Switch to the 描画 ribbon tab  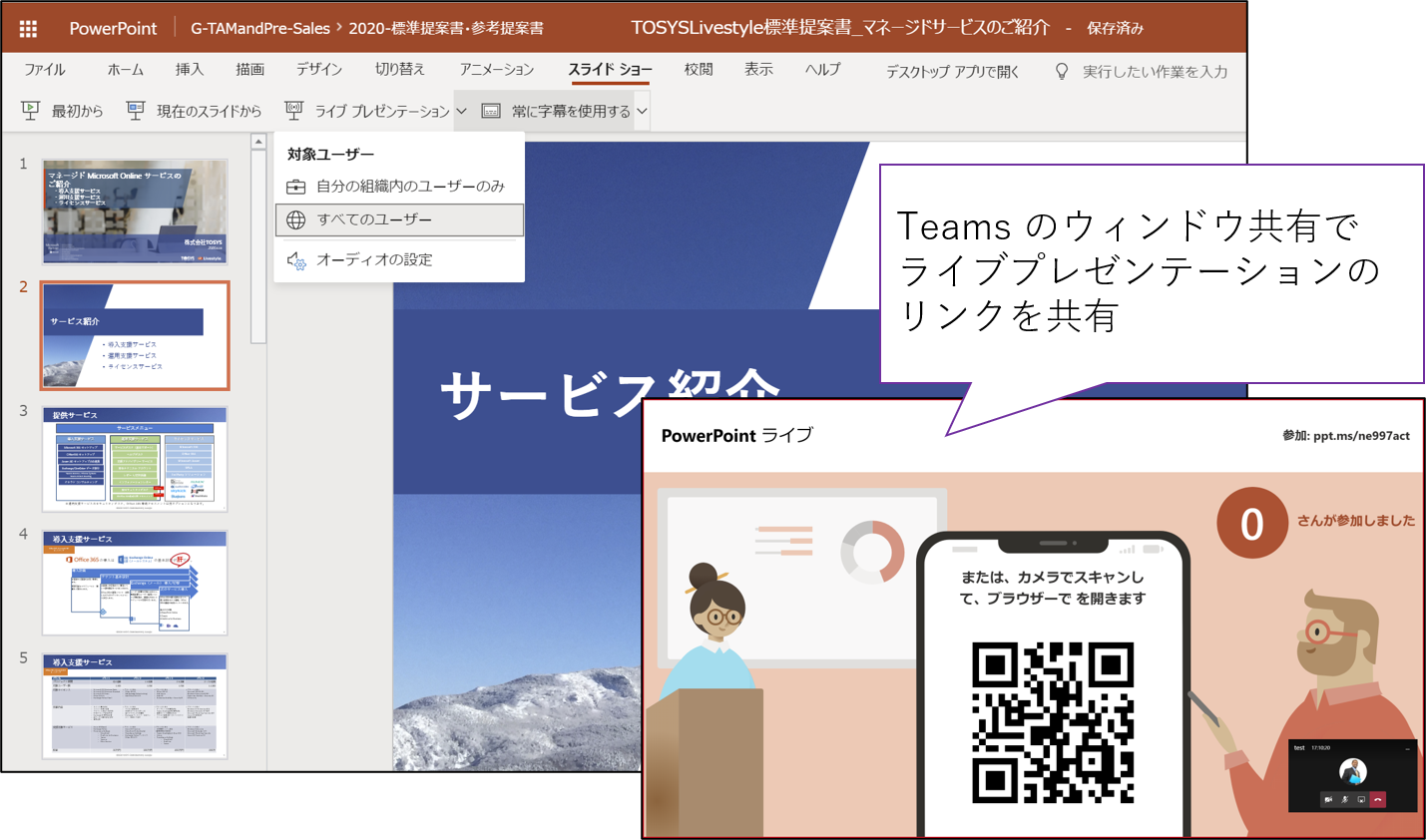pos(249,70)
